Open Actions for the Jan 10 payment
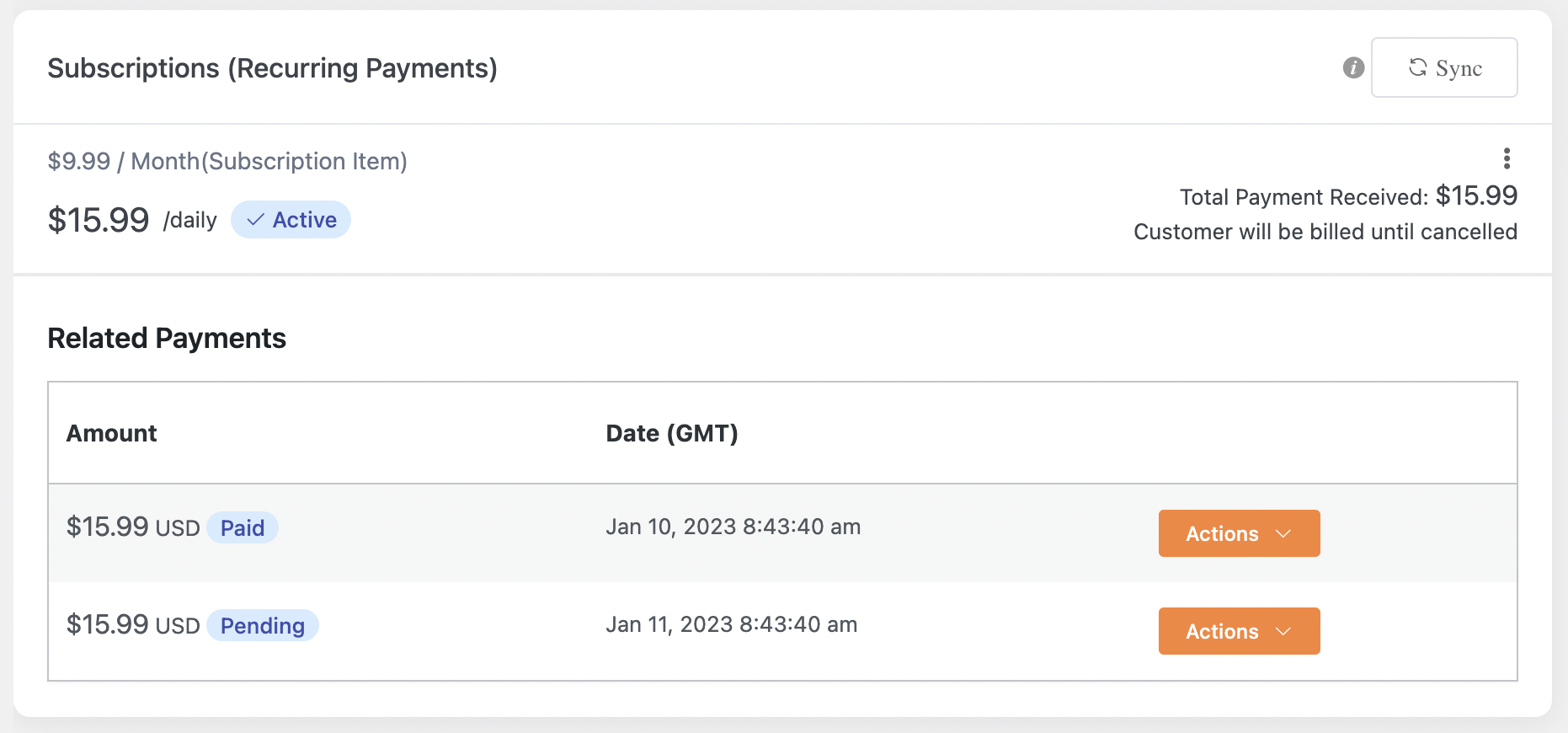1568x733 pixels. (1238, 533)
